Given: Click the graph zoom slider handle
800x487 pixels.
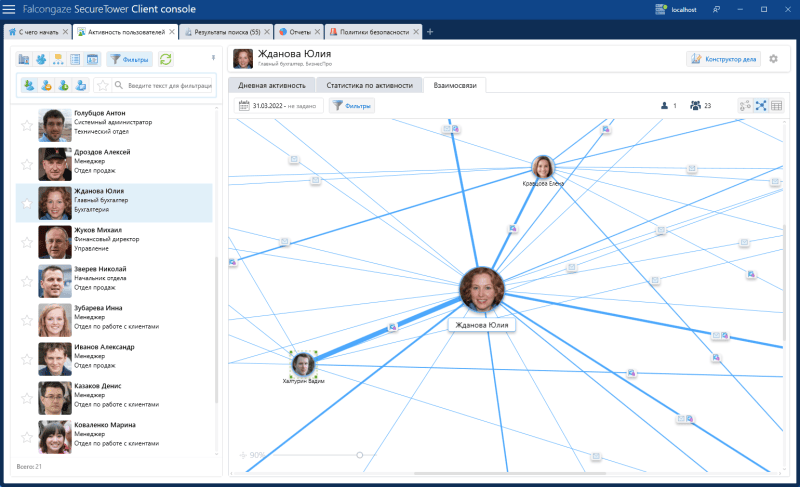Looking at the screenshot, I should 359,455.
